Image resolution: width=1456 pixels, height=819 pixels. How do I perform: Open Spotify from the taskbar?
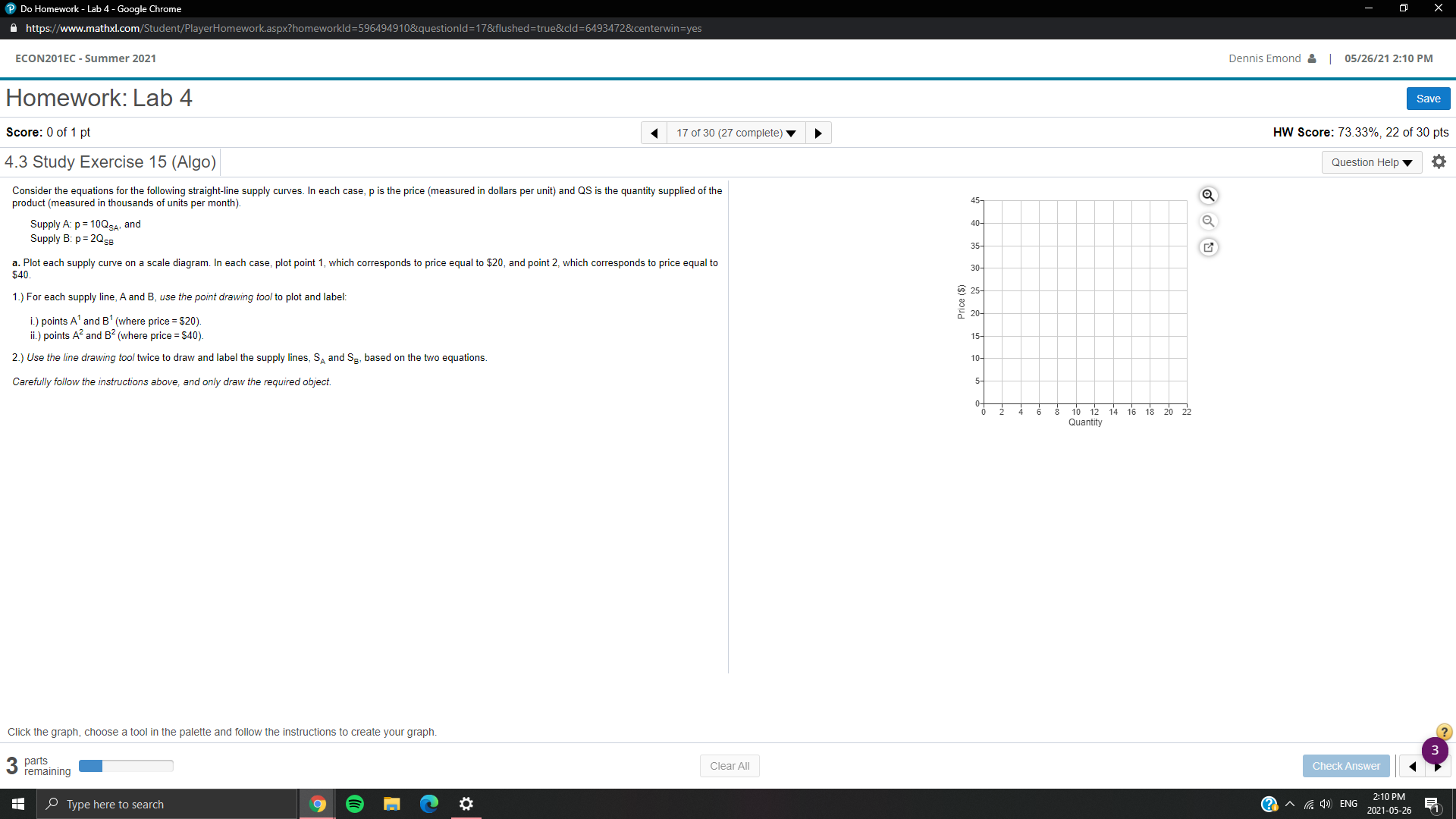[x=354, y=803]
